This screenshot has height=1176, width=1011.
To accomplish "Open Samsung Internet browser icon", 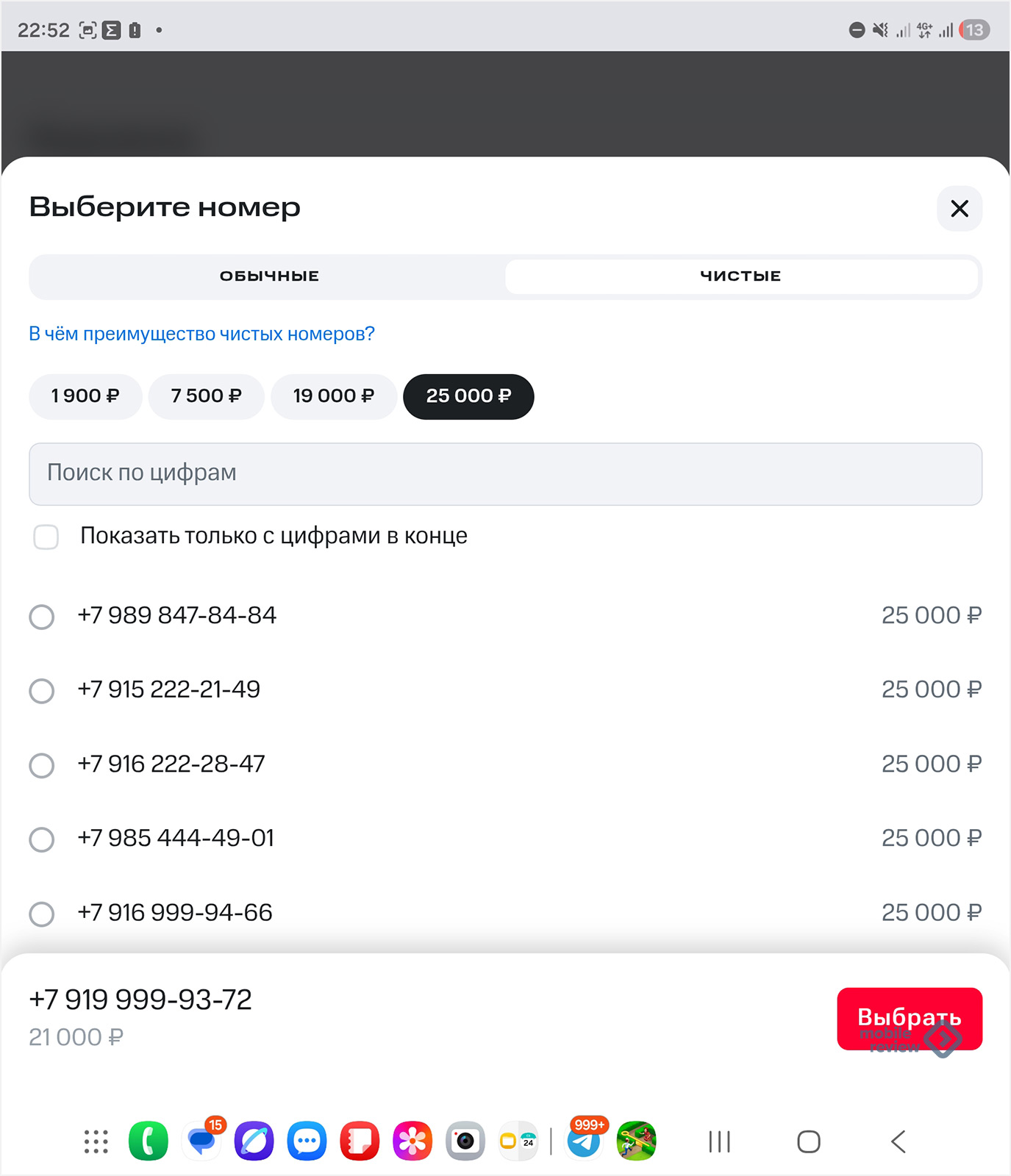I will [x=254, y=1141].
